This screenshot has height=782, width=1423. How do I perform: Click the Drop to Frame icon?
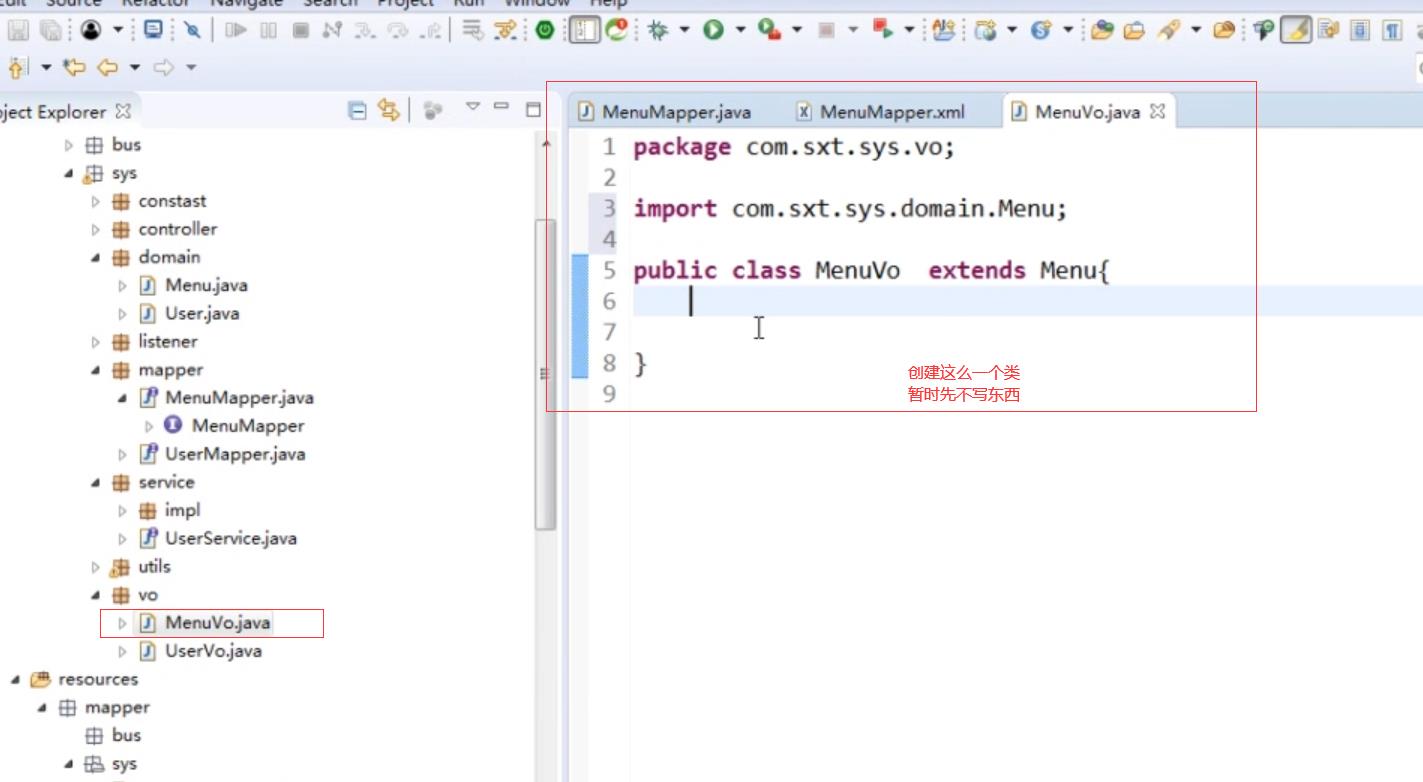(473, 31)
